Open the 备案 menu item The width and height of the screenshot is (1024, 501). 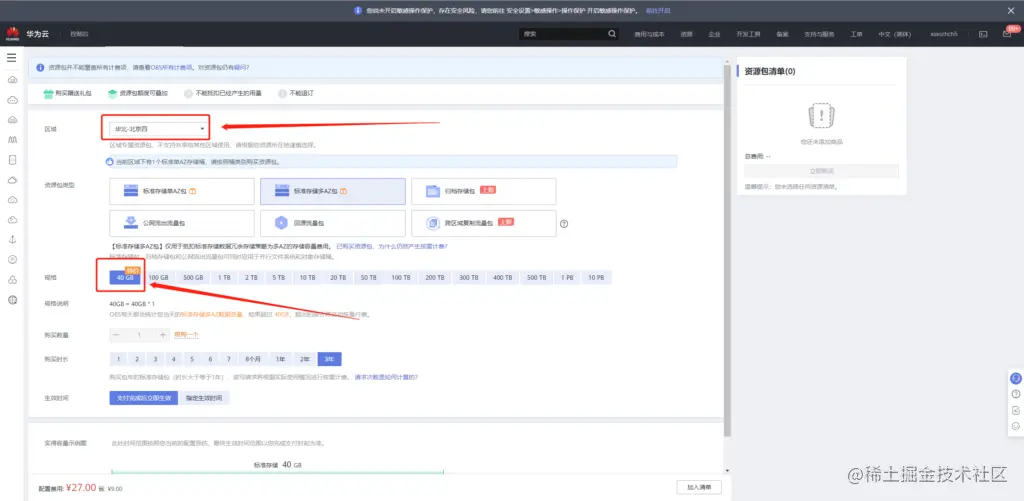[782, 34]
